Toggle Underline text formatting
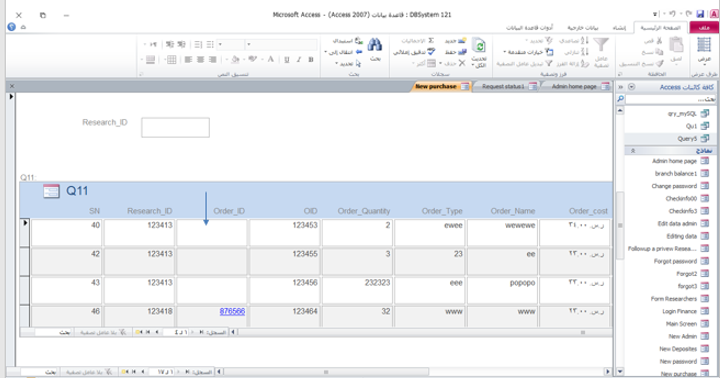Image resolution: width=720 pixels, height=378 pixels. pos(287,59)
